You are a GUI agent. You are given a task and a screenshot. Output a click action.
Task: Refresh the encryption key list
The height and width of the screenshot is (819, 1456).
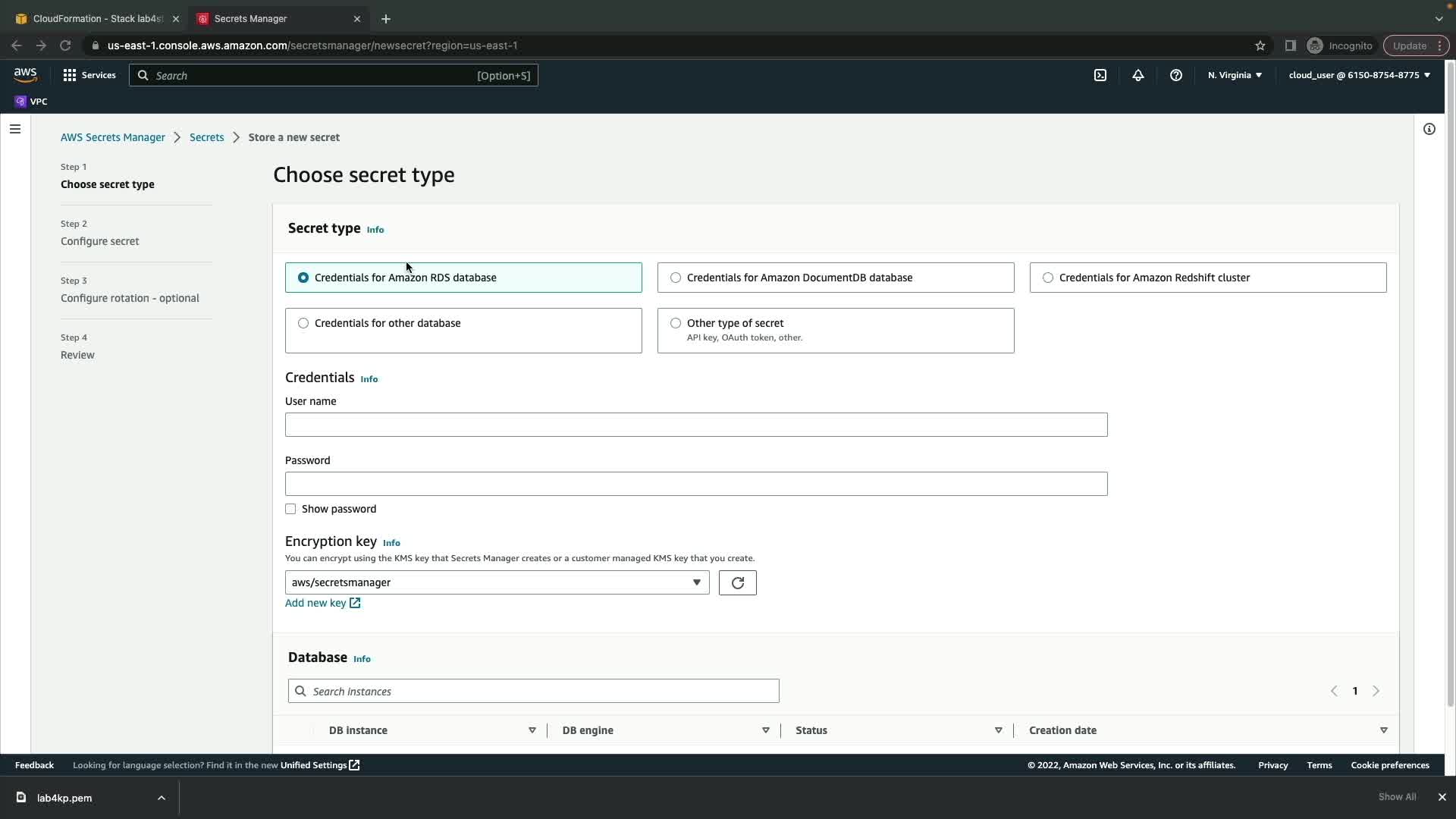coord(737,582)
